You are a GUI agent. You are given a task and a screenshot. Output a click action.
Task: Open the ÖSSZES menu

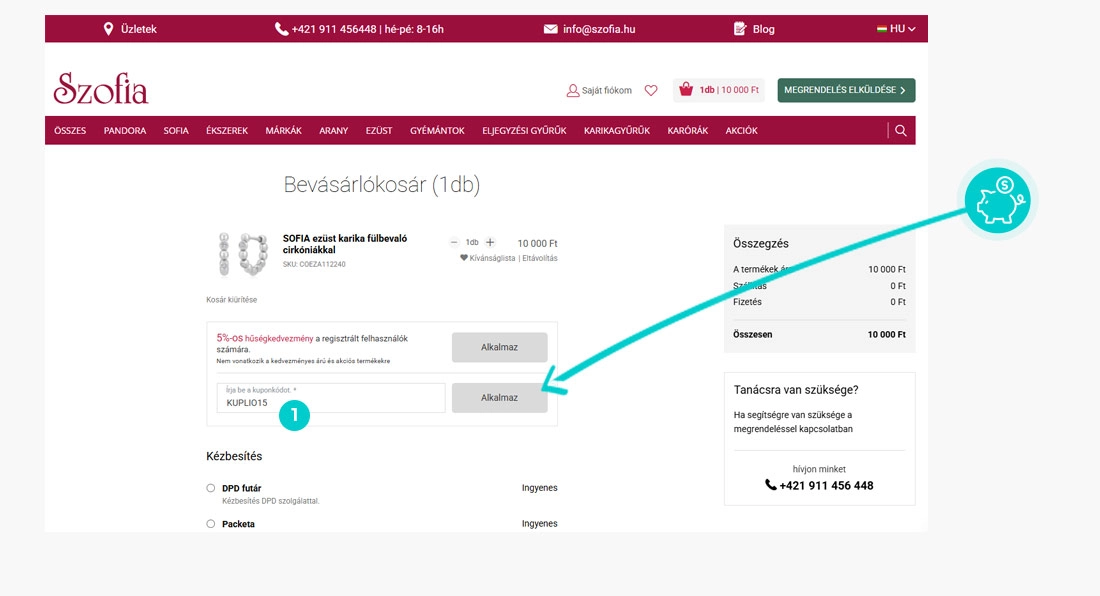70,130
